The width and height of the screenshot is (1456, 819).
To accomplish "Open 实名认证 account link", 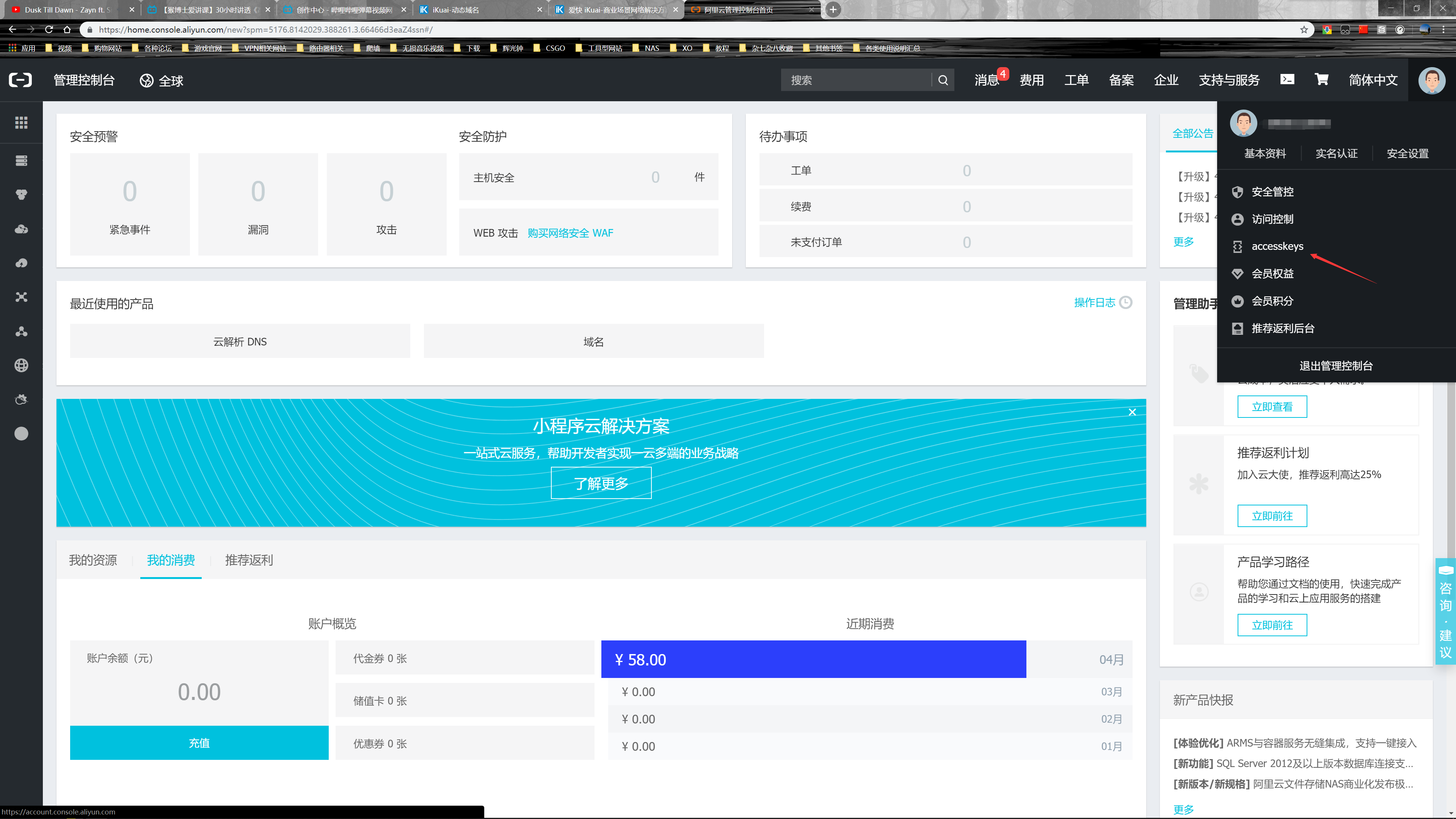I will click(1336, 154).
